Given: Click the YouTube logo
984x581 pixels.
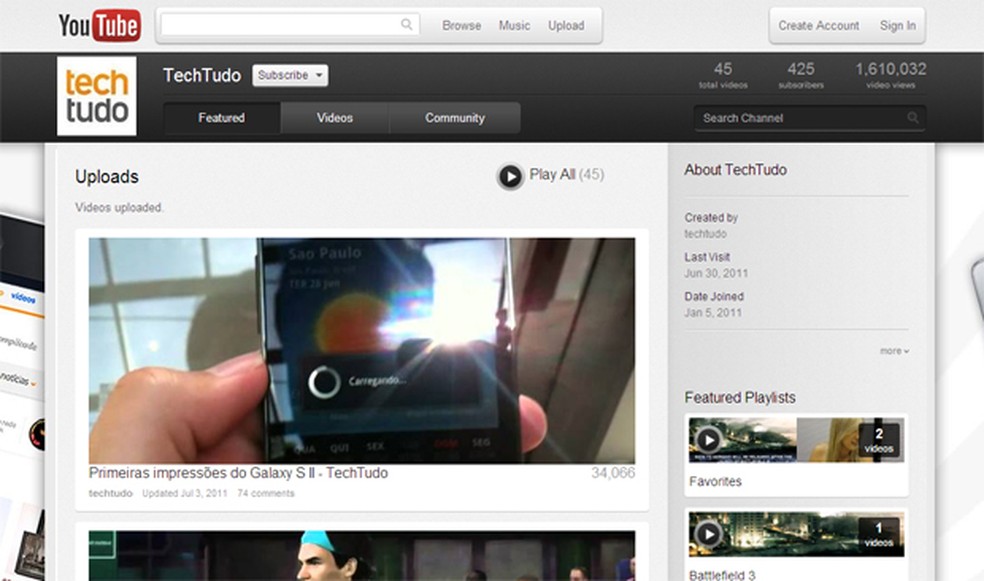Looking at the screenshot, I should point(99,26).
